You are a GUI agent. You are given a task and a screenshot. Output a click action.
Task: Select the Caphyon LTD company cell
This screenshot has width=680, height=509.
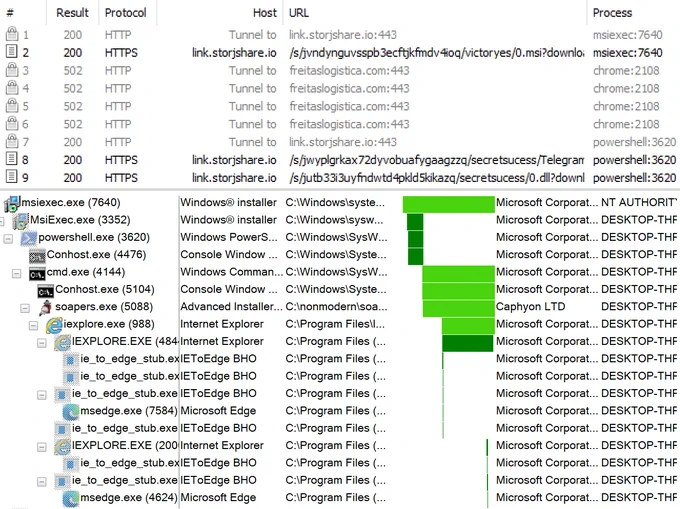(x=530, y=307)
